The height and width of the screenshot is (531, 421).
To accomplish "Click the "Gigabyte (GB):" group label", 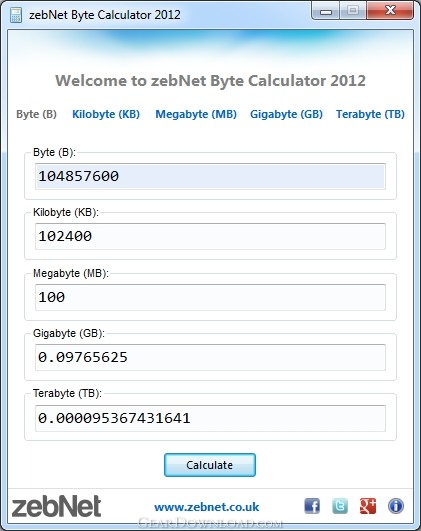I will click(69, 333).
